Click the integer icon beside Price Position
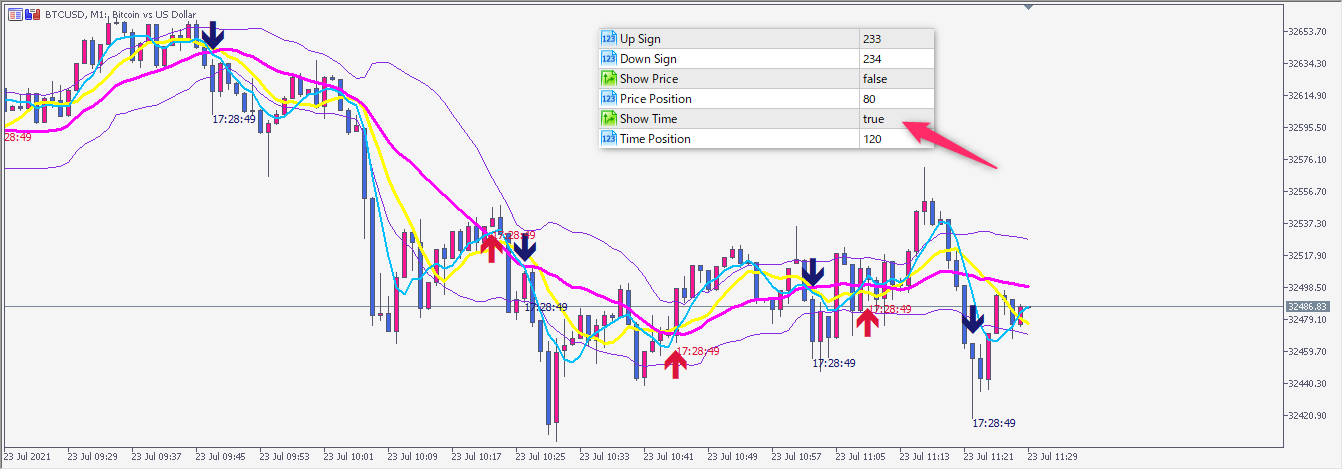1343x470 pixels. (608, 99)
